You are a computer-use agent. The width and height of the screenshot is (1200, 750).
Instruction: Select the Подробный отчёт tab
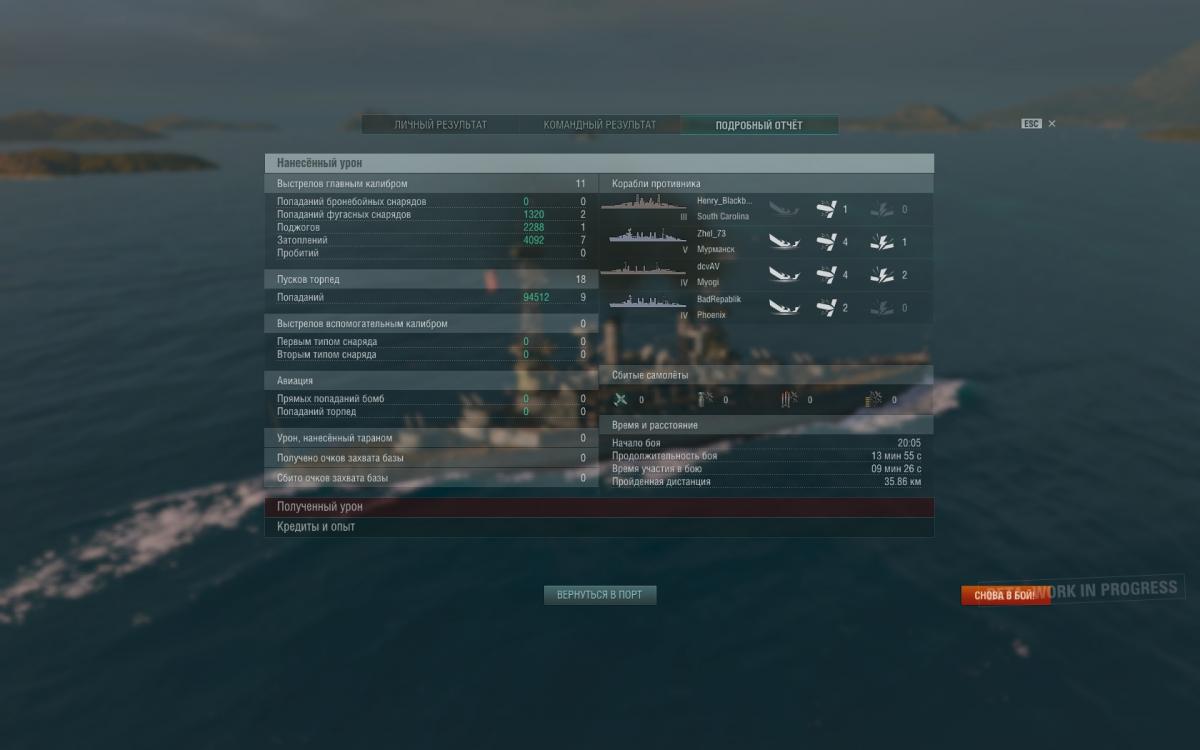tap(759, 125)
